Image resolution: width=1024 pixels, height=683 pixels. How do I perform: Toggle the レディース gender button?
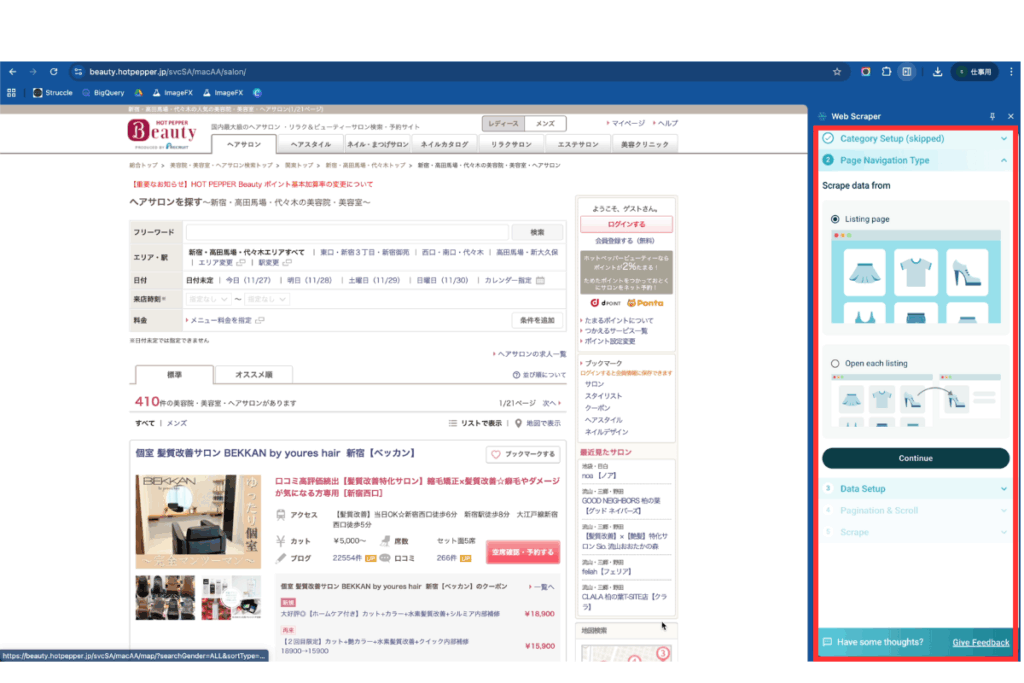pos(503,124)
